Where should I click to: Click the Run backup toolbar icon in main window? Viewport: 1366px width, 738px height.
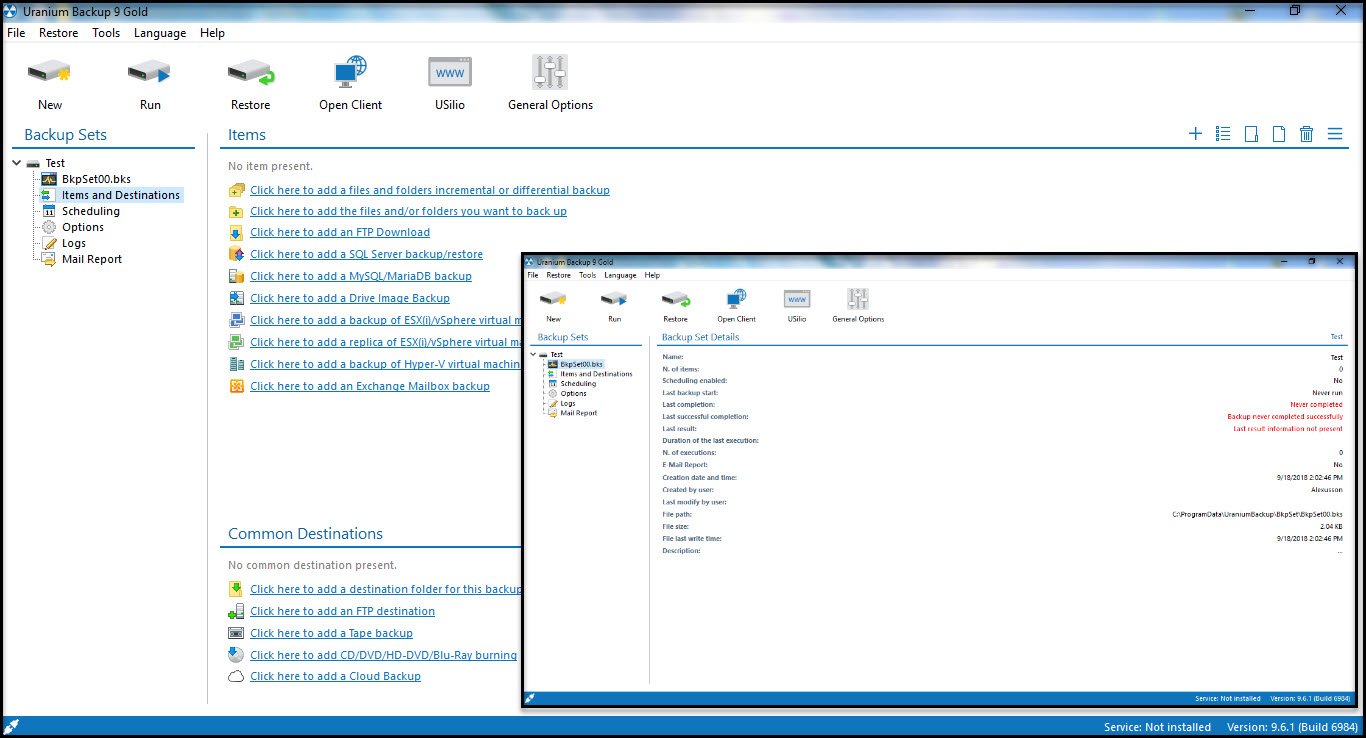click(x=150, y=72)
